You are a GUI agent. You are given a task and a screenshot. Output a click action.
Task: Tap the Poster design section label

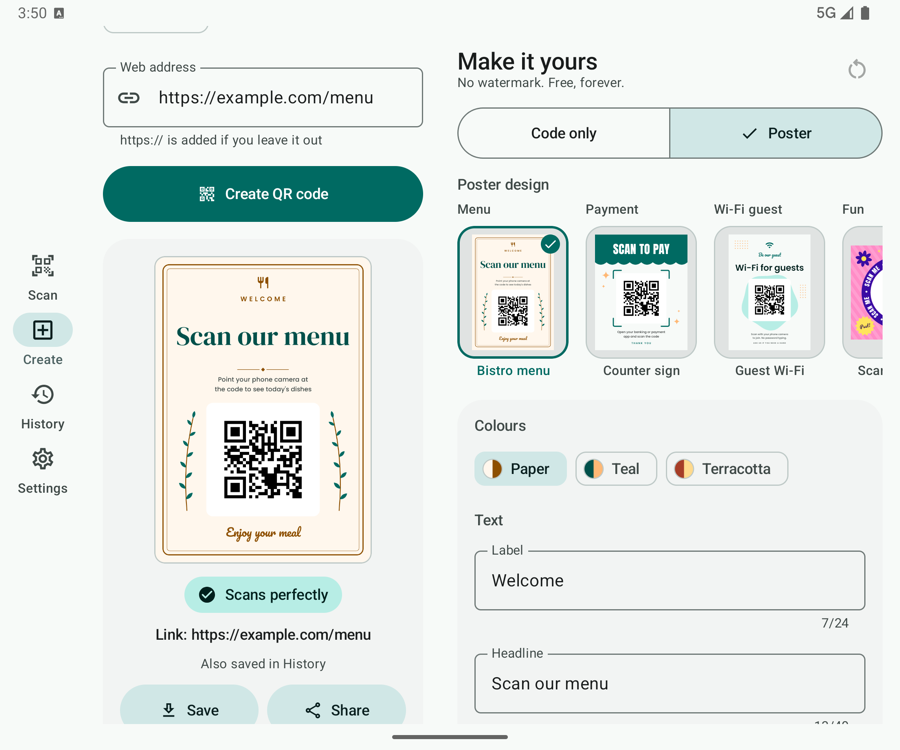click(503, 185)
